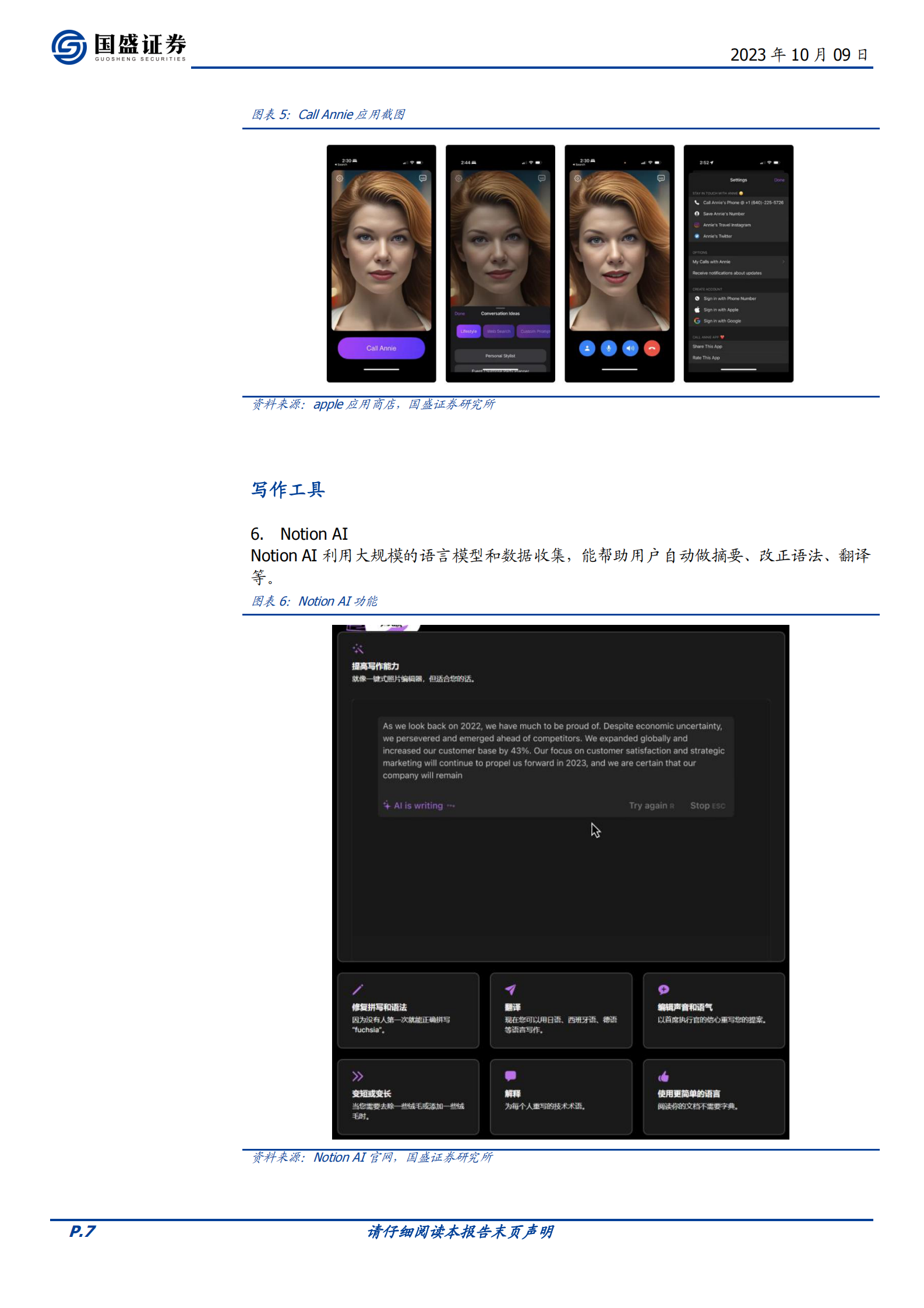
Task: Click the pencil icon for fixing spelling
Action: 358,989
